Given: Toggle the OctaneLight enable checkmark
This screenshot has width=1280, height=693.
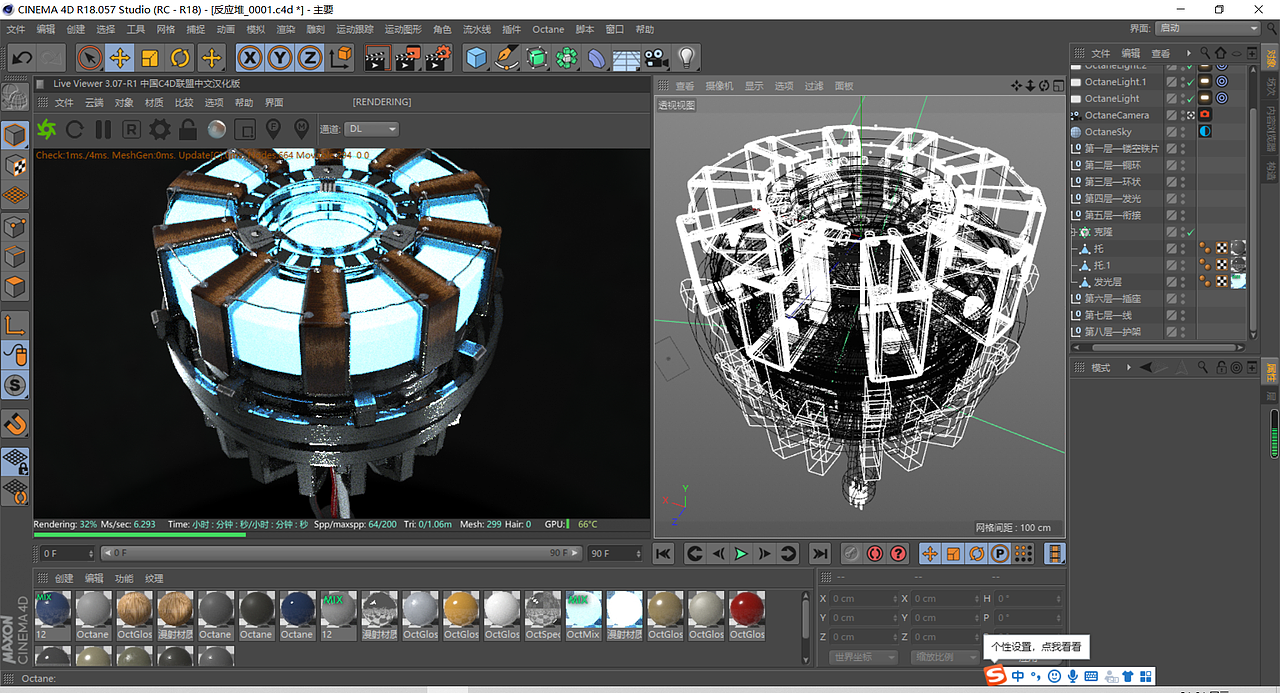Looking at the screenshot, I should pyautogui.click(x=1190, y=98).
